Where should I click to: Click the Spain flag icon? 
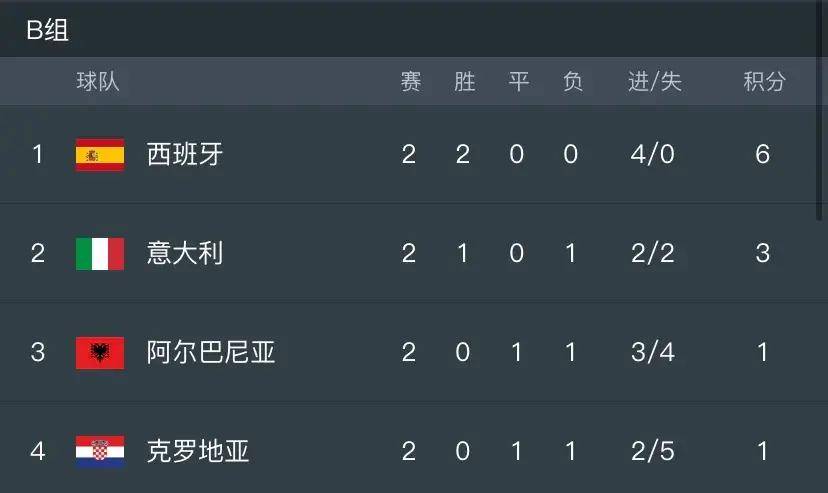(x=100, y=155)
